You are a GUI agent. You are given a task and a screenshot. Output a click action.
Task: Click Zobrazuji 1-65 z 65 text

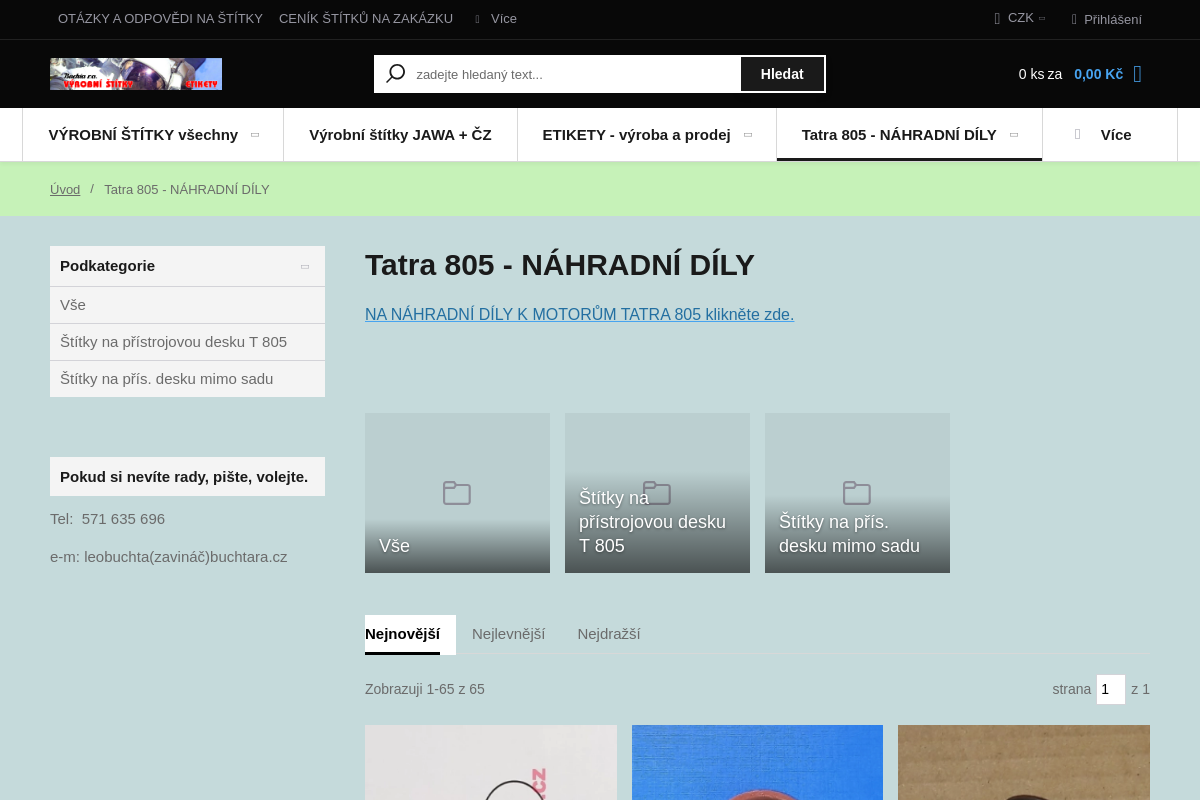425,689
